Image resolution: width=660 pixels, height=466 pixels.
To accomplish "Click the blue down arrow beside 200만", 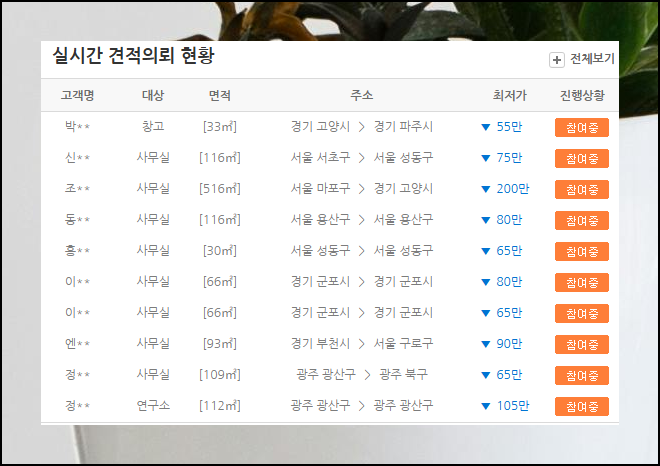I will tap(485, 189).
